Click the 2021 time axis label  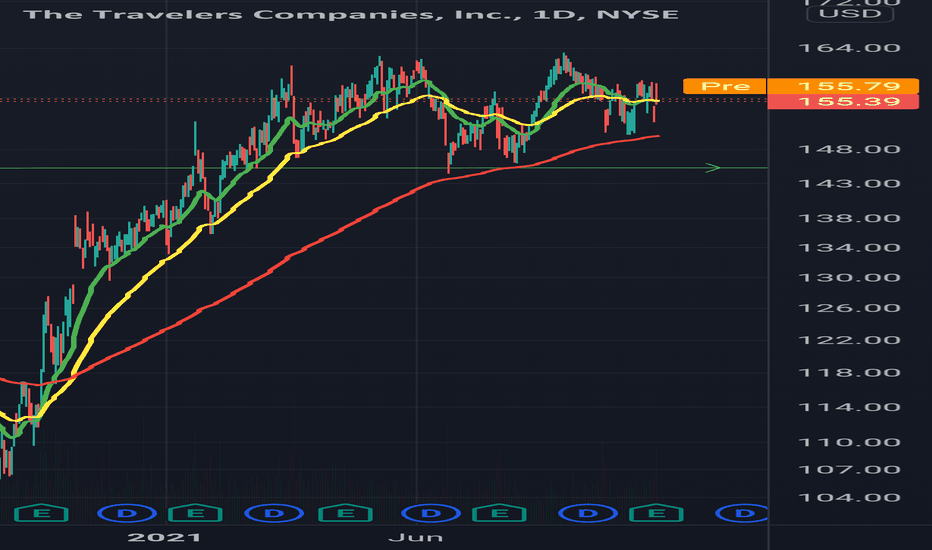164,538
